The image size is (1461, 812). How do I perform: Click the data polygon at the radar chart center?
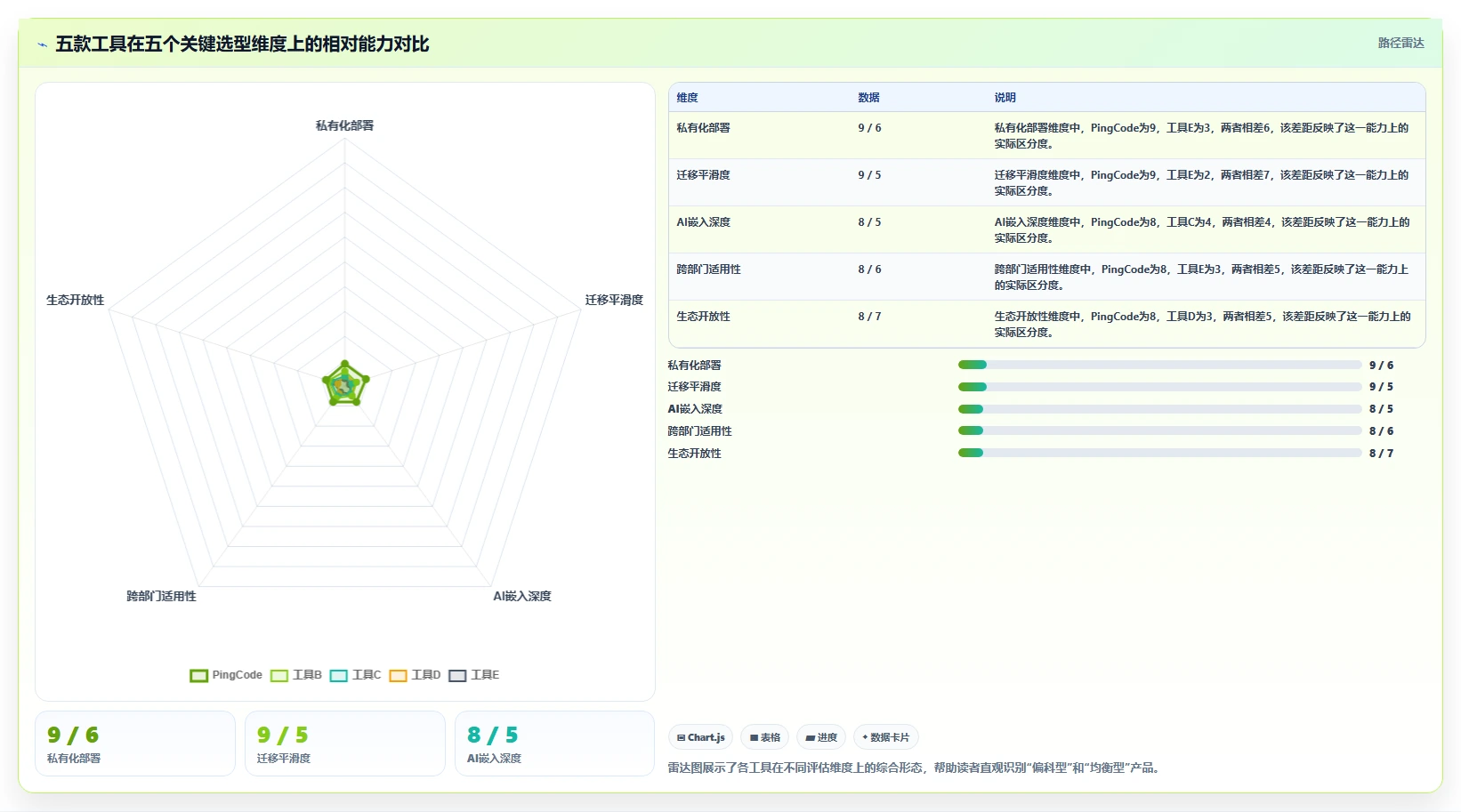tap(345, 384)
